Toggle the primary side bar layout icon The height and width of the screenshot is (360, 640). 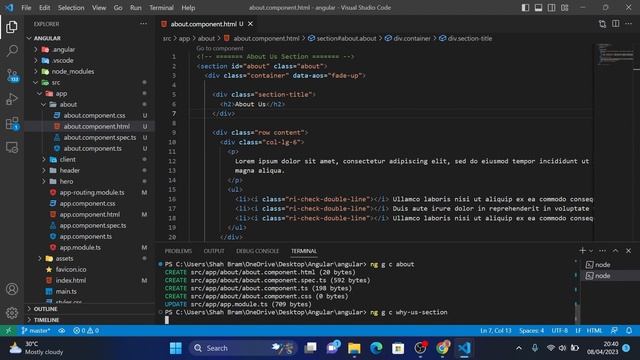pos(525,8)
